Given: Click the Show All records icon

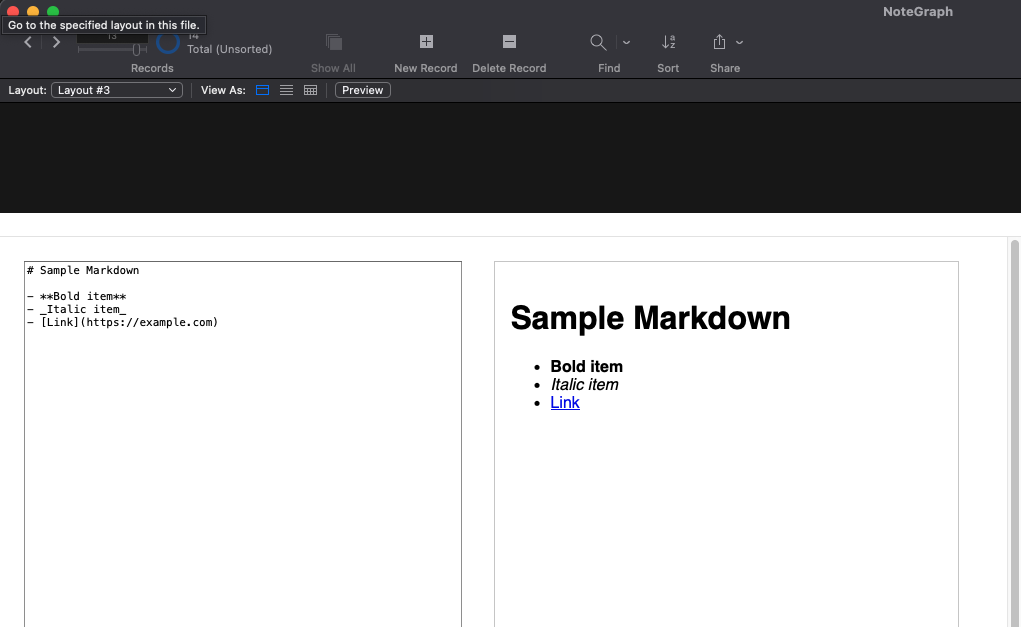Looking at the screenshot, I should (x=333, y=42).
